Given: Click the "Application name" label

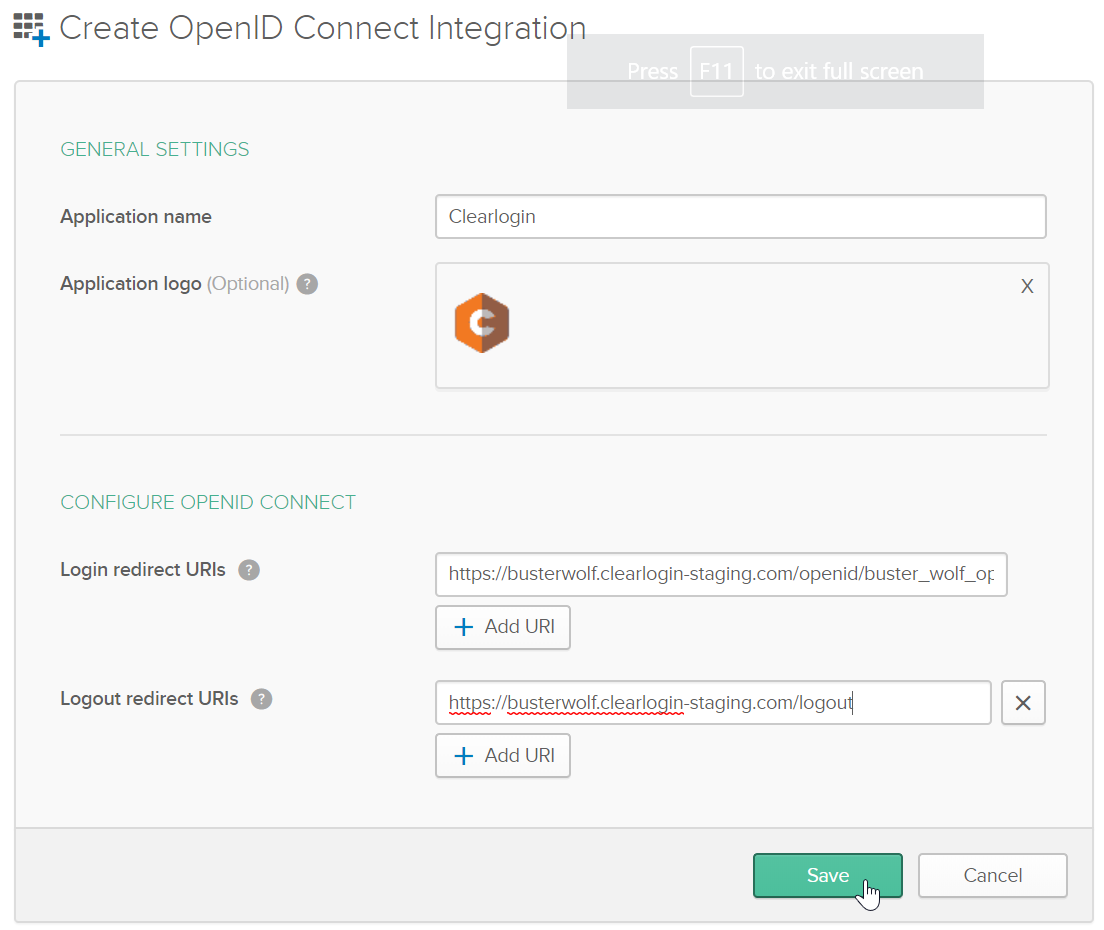Looking at the screenshot, I should [136, 217].
